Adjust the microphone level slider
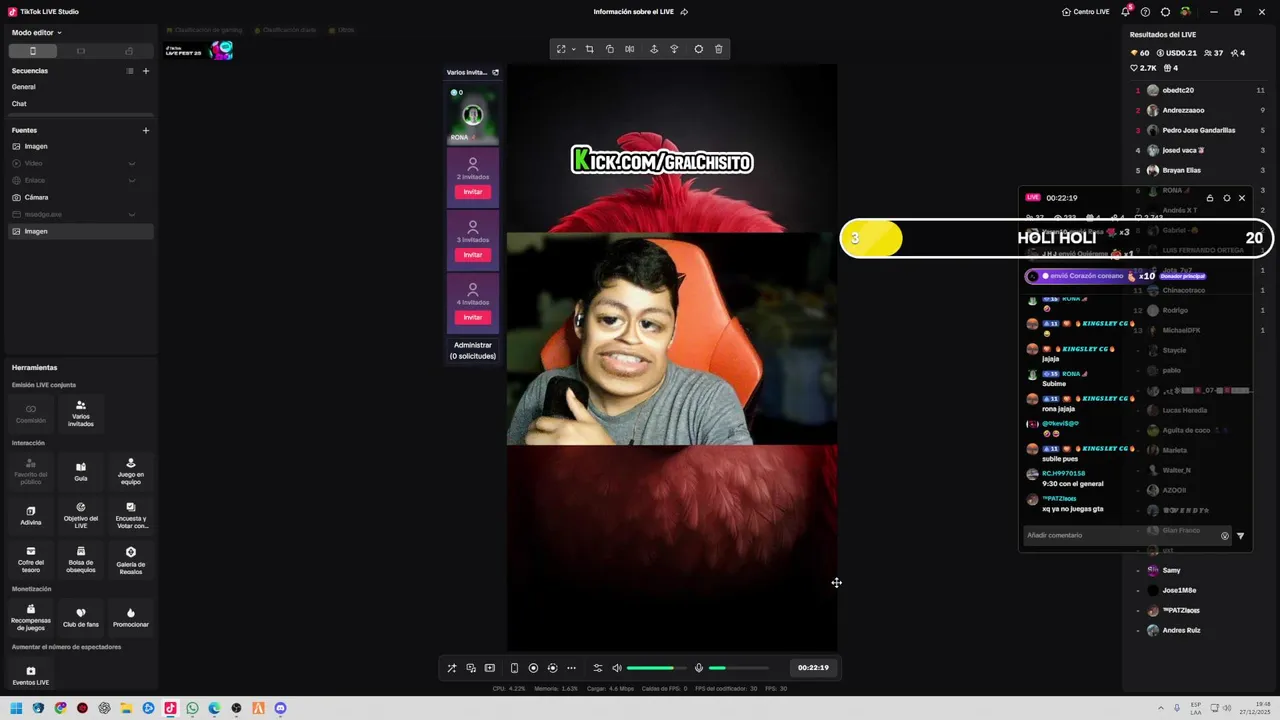This screenshot has height=720, width=1280. tap(738, 668)
